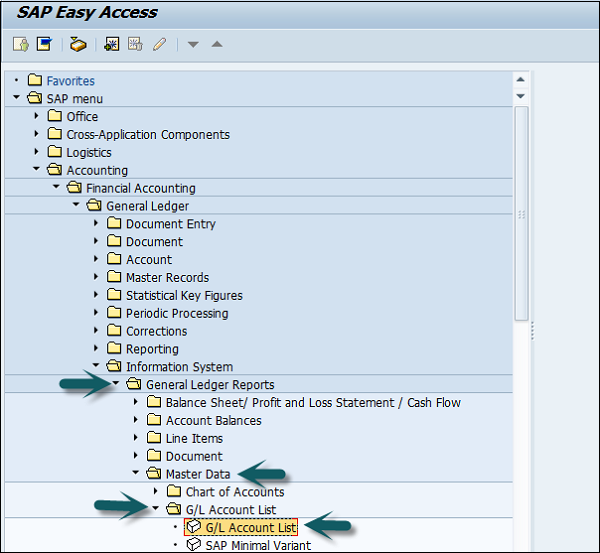Select the Logistics folder in the tree

pos(88,153)
